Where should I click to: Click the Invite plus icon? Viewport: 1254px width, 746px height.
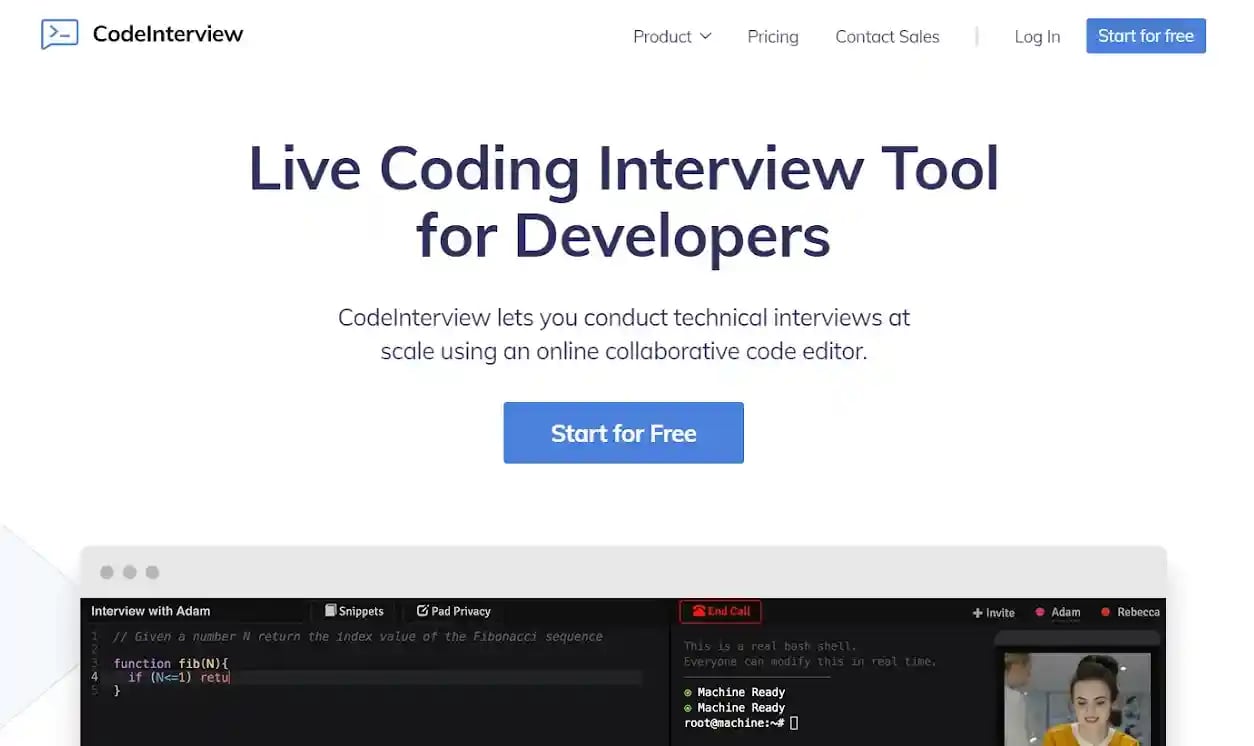(977, 611)
